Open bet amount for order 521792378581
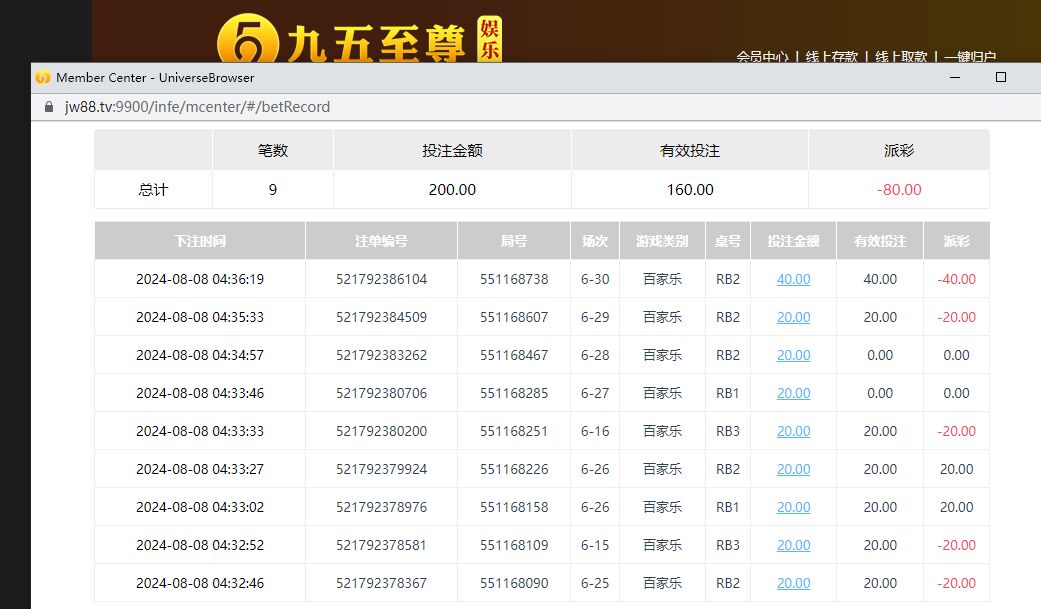 (x=793, y=545)
